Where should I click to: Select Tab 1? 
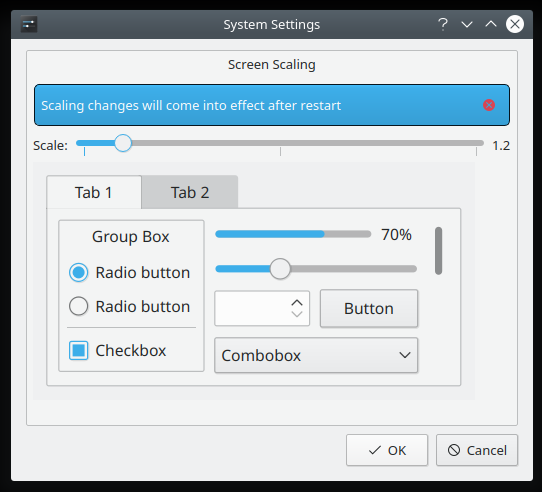click(94, 192)
